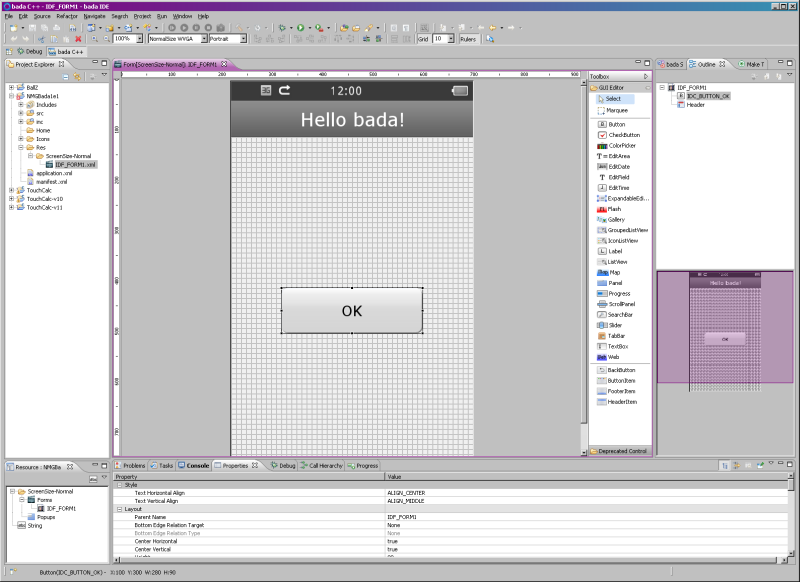The width and height of the screenshot is (800, 582).
Task: Choose the ColorPicker control in Toolbox
Action: click(x=622, y=145)
